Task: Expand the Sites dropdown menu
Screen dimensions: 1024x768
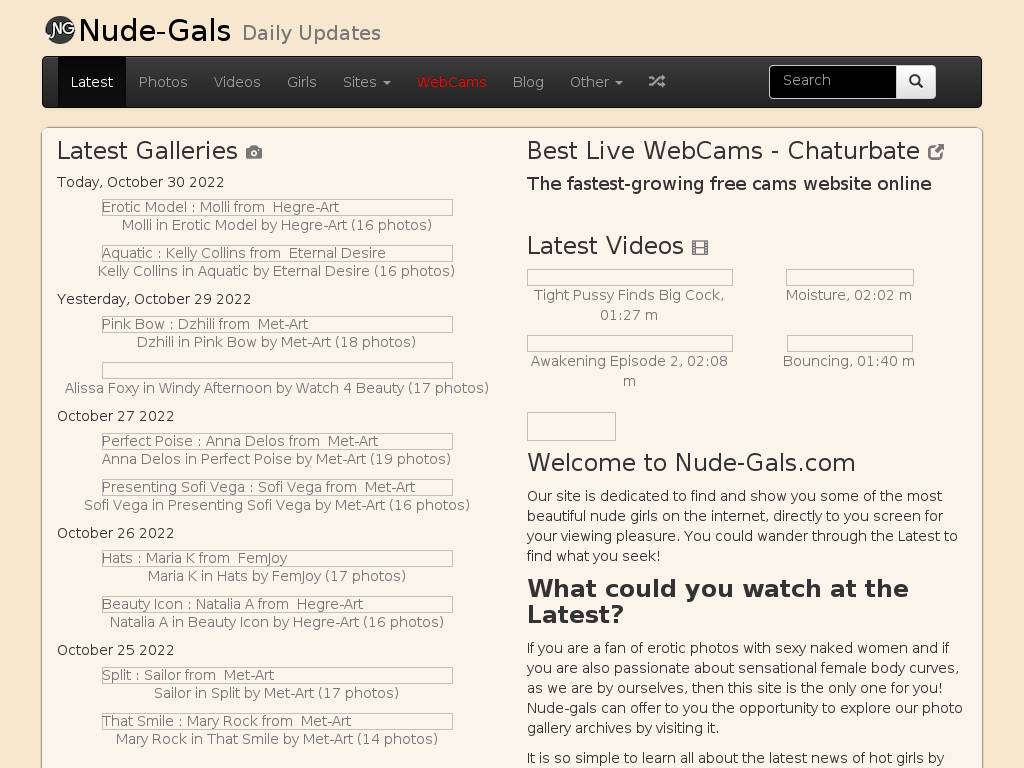Action: click(366, 82)
